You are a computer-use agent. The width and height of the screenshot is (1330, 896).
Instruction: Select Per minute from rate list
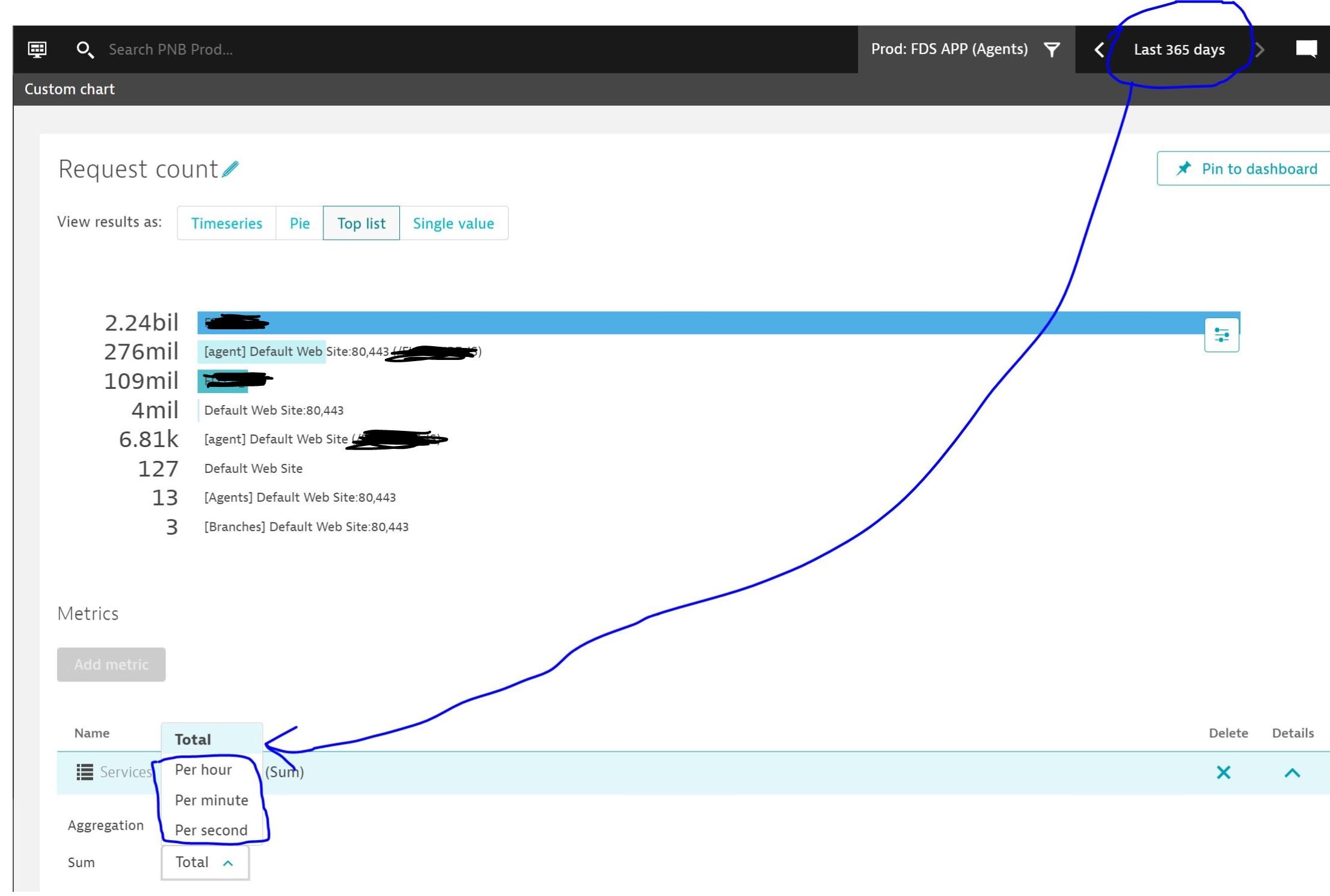(211, 800)
